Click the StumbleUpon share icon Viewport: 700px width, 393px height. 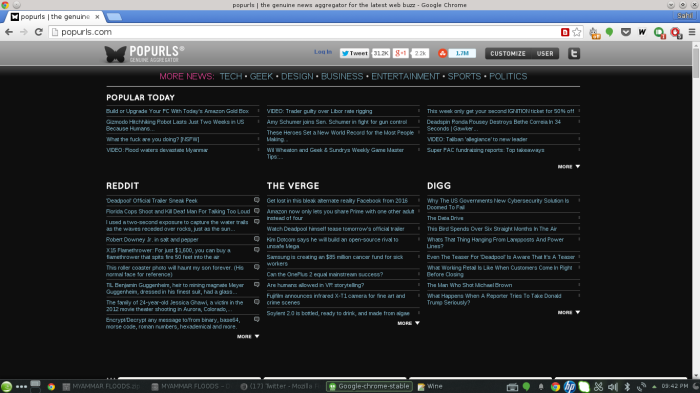(442, 53)
